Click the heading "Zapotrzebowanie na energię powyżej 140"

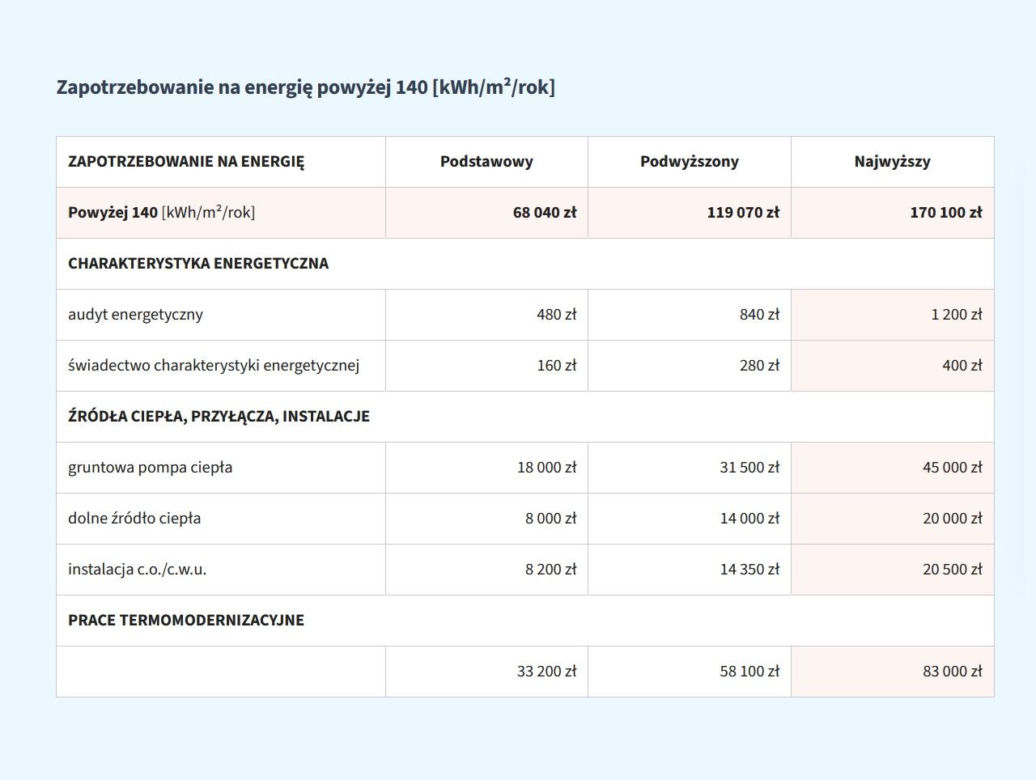tap(305, 87)
